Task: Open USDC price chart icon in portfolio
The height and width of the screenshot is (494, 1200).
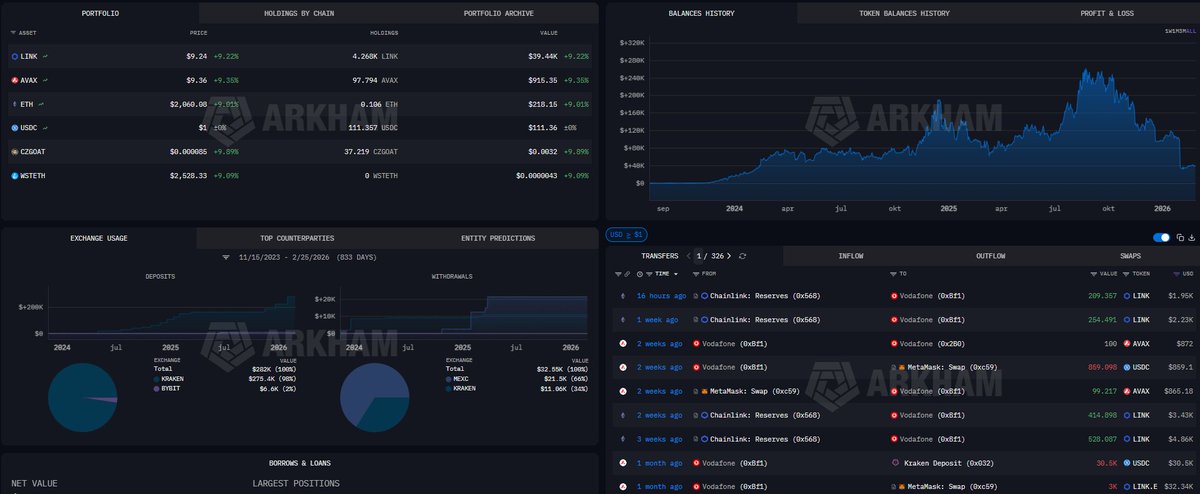Action: pos(46,128)
